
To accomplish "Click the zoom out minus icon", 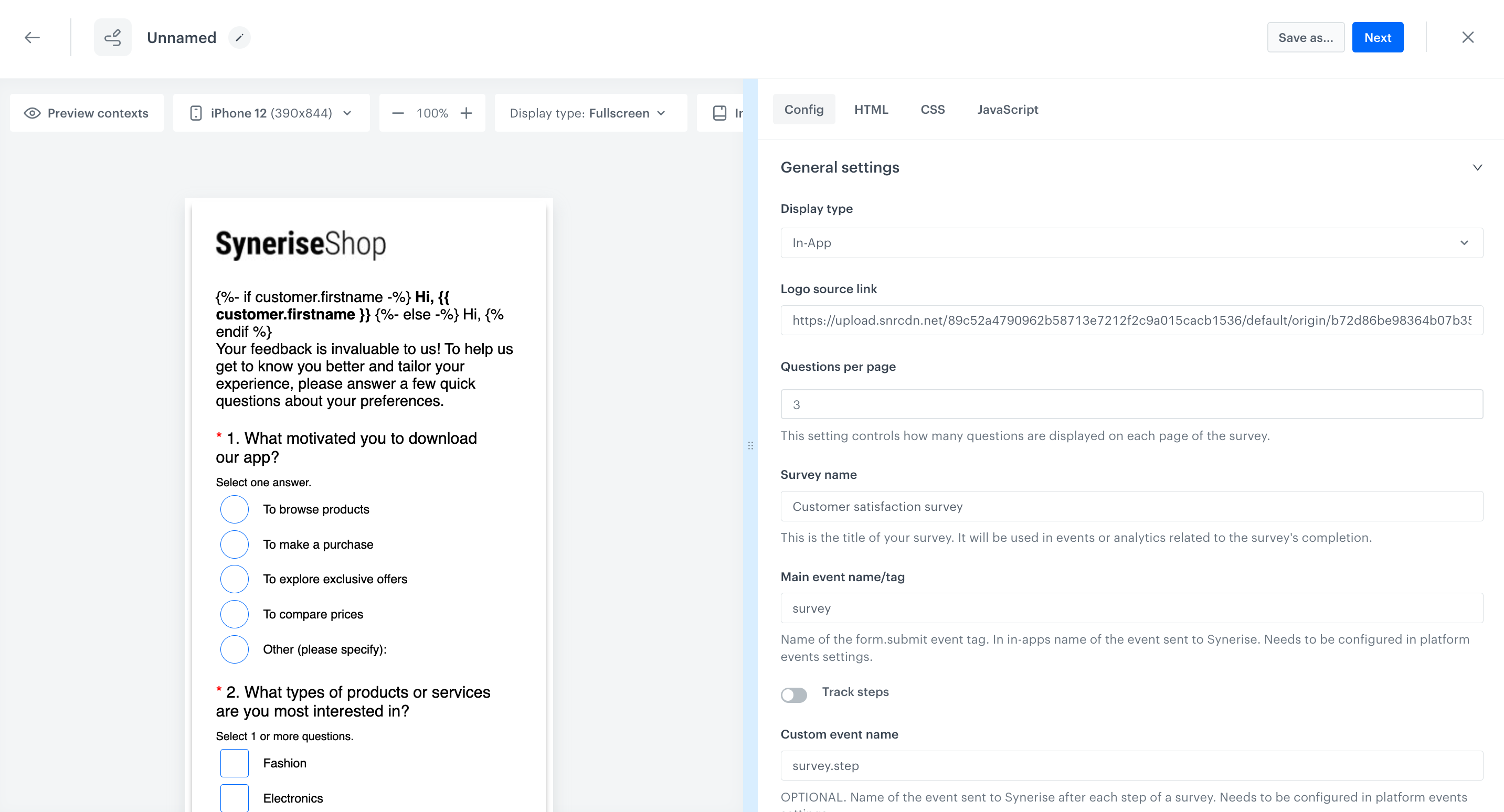I will click(x=398, y=113).
